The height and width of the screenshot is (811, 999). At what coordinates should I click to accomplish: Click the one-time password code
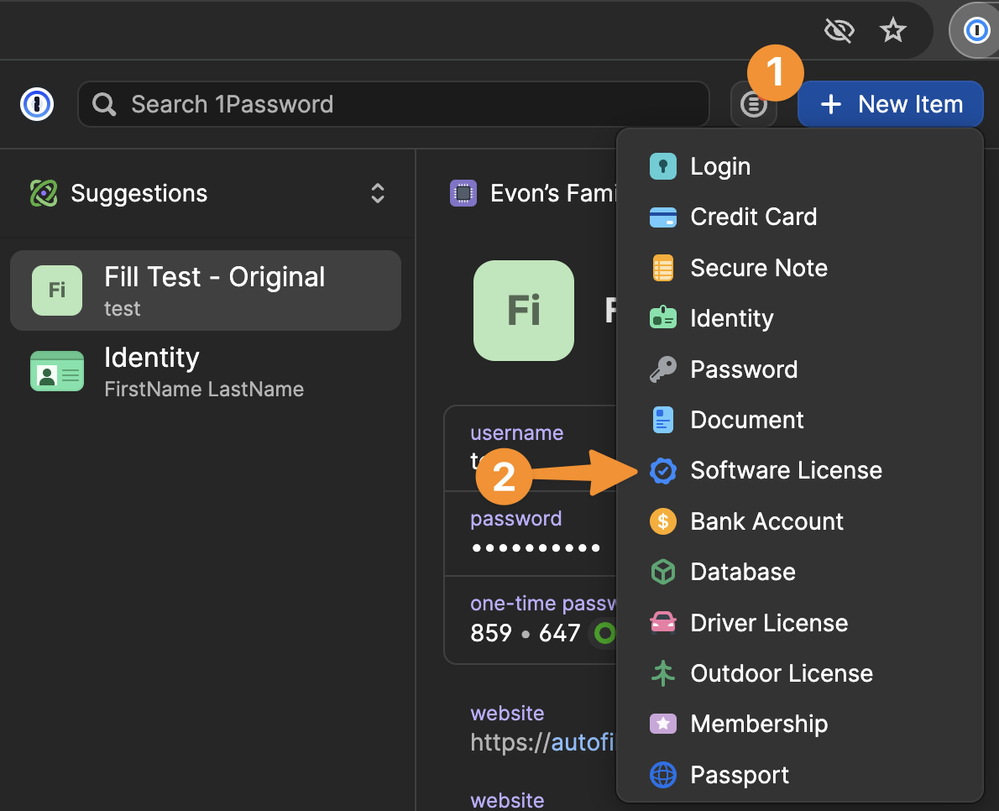(x=526, y=633)
